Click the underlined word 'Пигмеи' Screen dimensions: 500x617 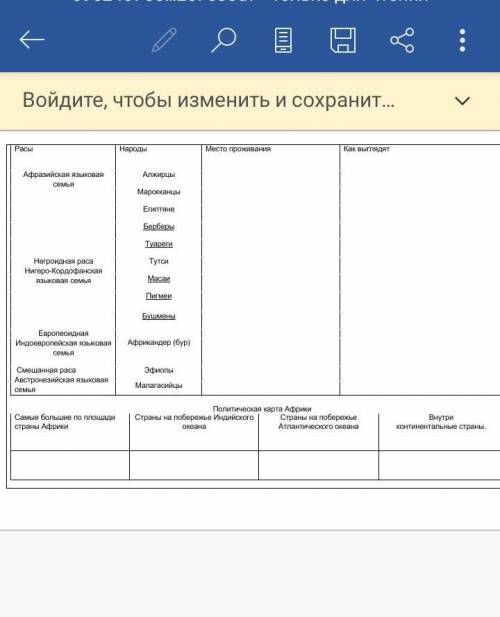pos(159,296)
